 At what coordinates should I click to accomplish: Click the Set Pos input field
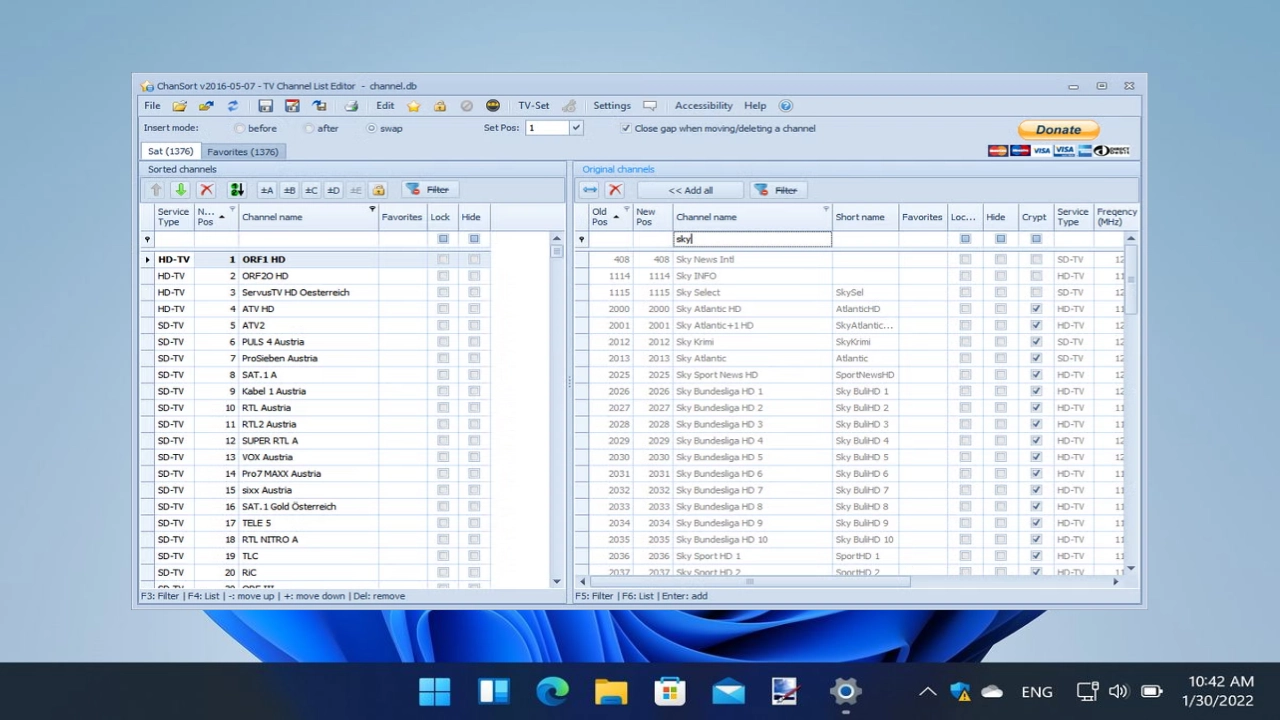[x=547, y=128]
